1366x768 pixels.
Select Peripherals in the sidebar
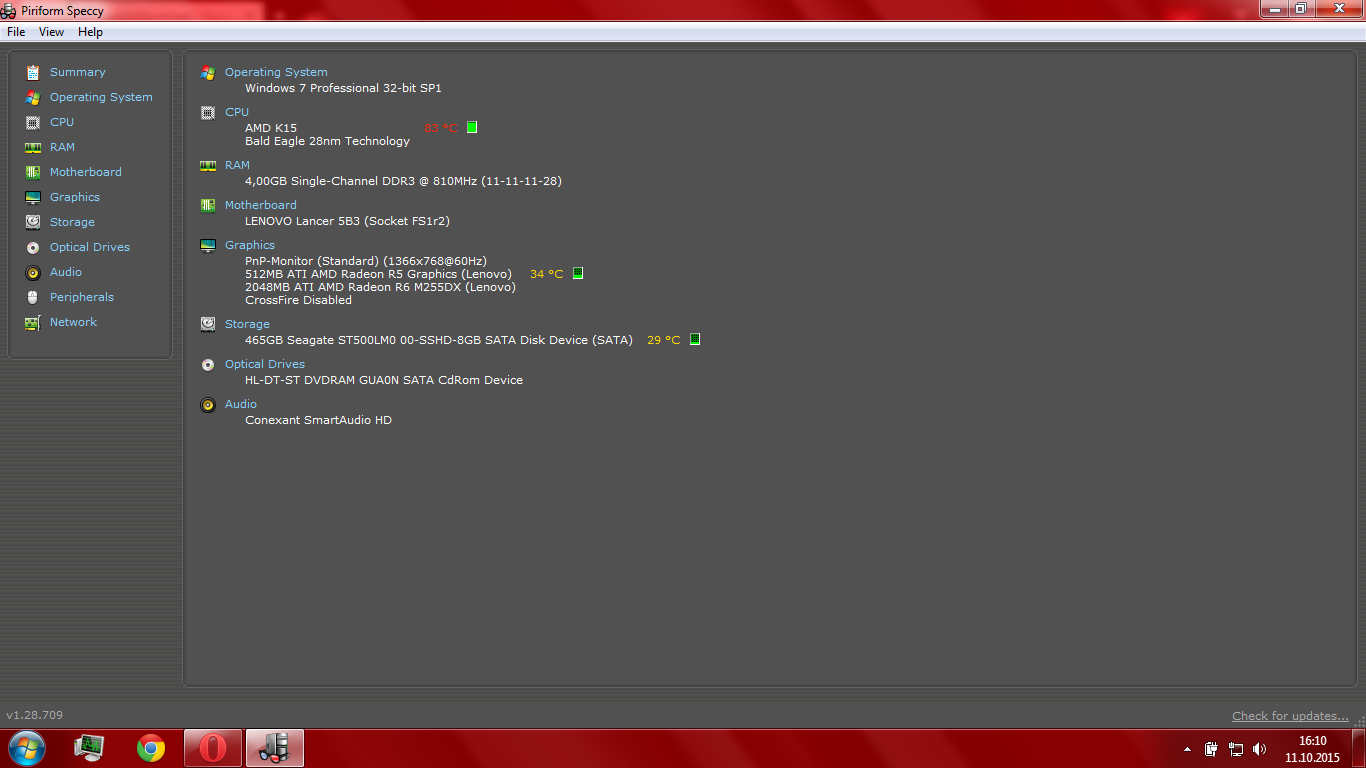click(82, 297)
